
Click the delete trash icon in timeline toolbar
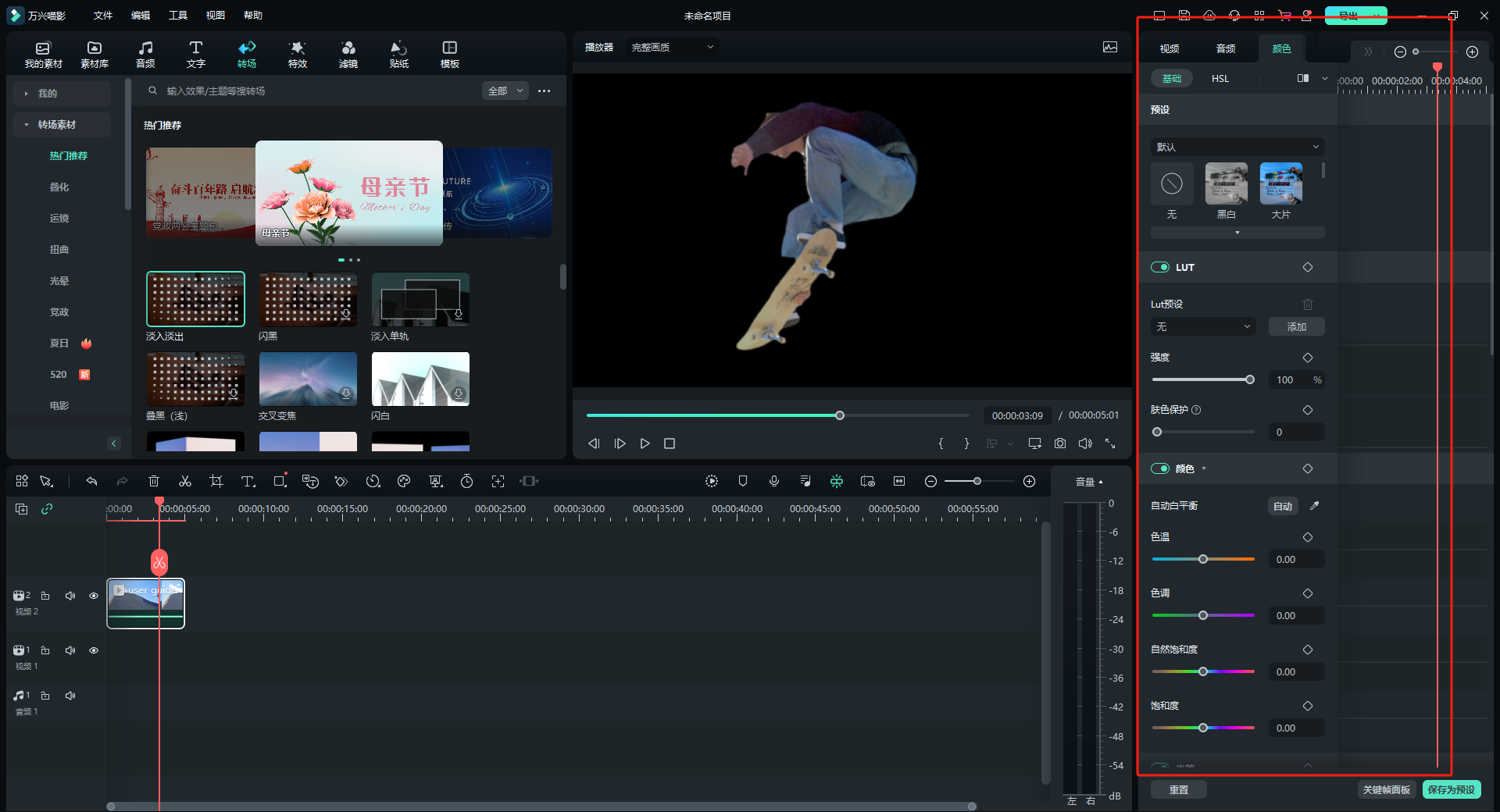[154, 482]
